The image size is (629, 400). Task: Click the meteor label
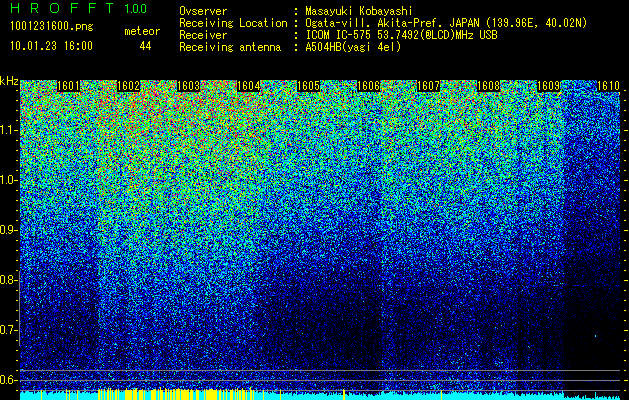coord(142,31)
